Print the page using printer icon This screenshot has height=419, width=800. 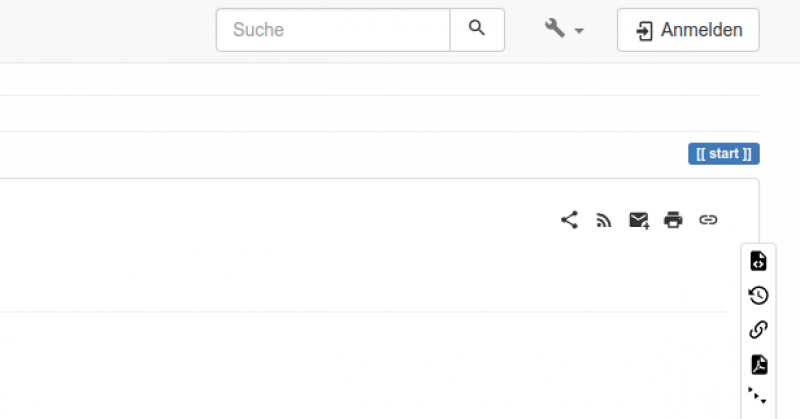click(673, 220)
